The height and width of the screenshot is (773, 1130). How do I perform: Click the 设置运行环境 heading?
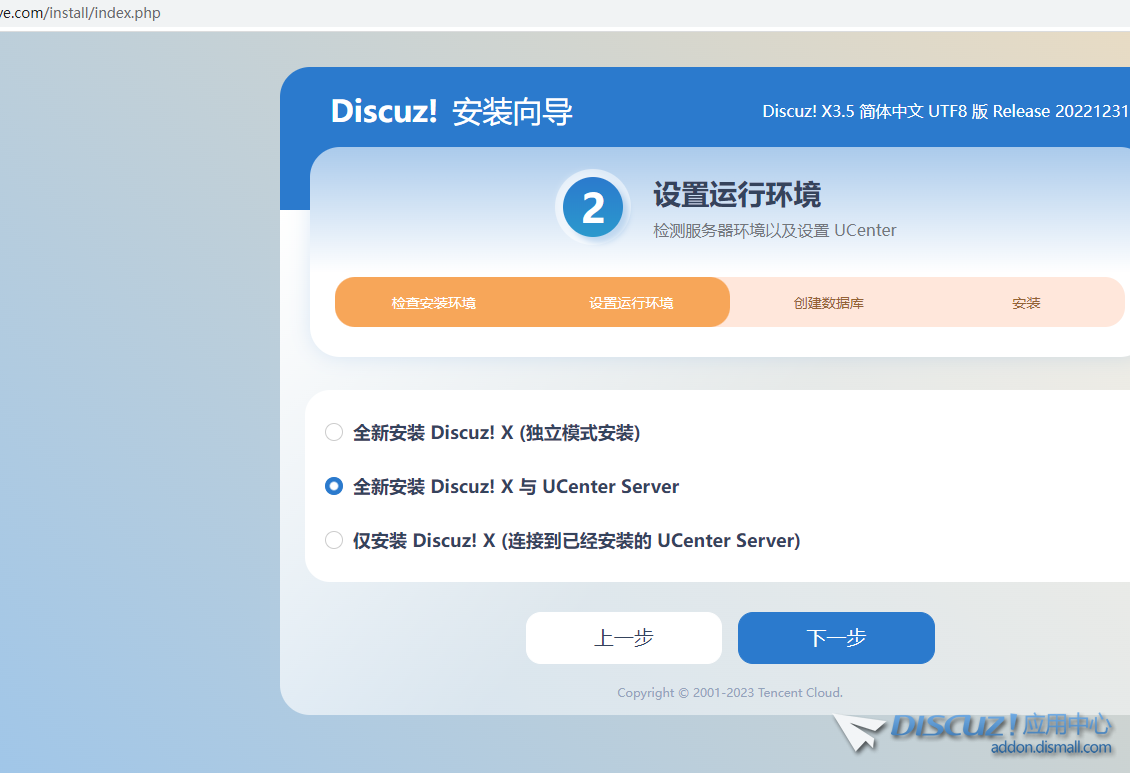pyautogui.click(x=737, y=194)
